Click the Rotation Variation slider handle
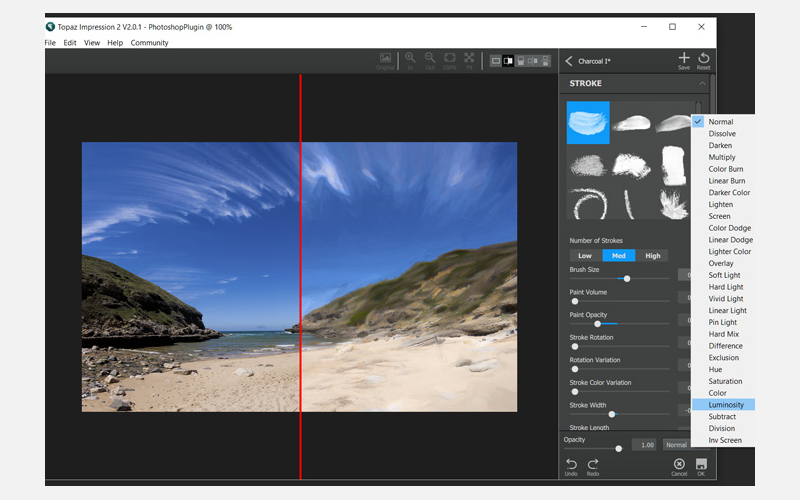This screenshot has height=500, width=800. click(x=575, y=369)
